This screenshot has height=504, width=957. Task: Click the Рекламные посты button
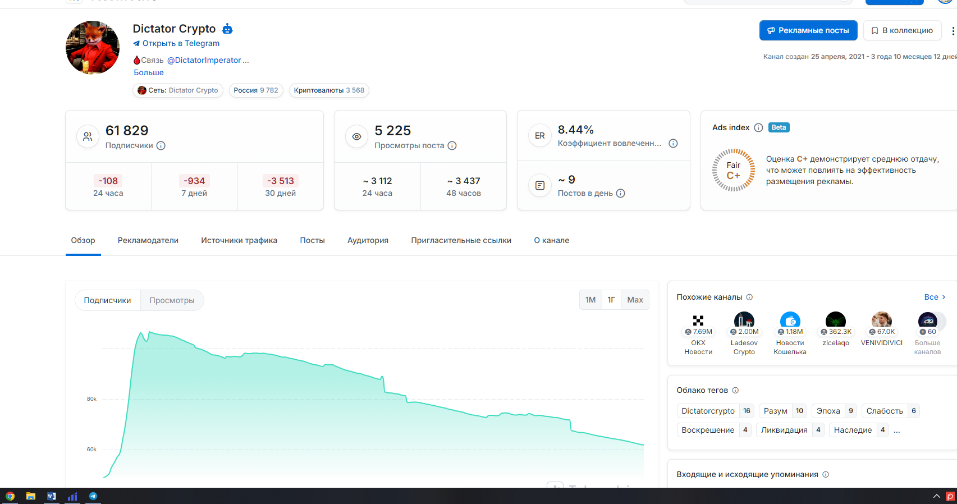(x=808, y=31)
